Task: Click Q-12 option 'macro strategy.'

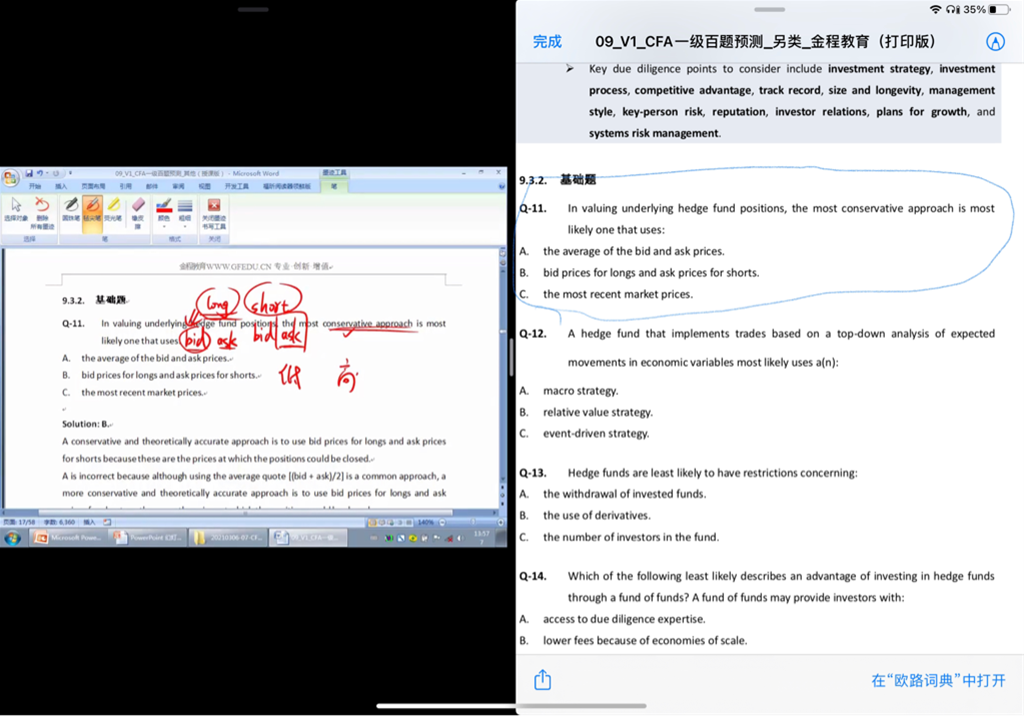Action: pyautogui.click(x=581, y=391)
